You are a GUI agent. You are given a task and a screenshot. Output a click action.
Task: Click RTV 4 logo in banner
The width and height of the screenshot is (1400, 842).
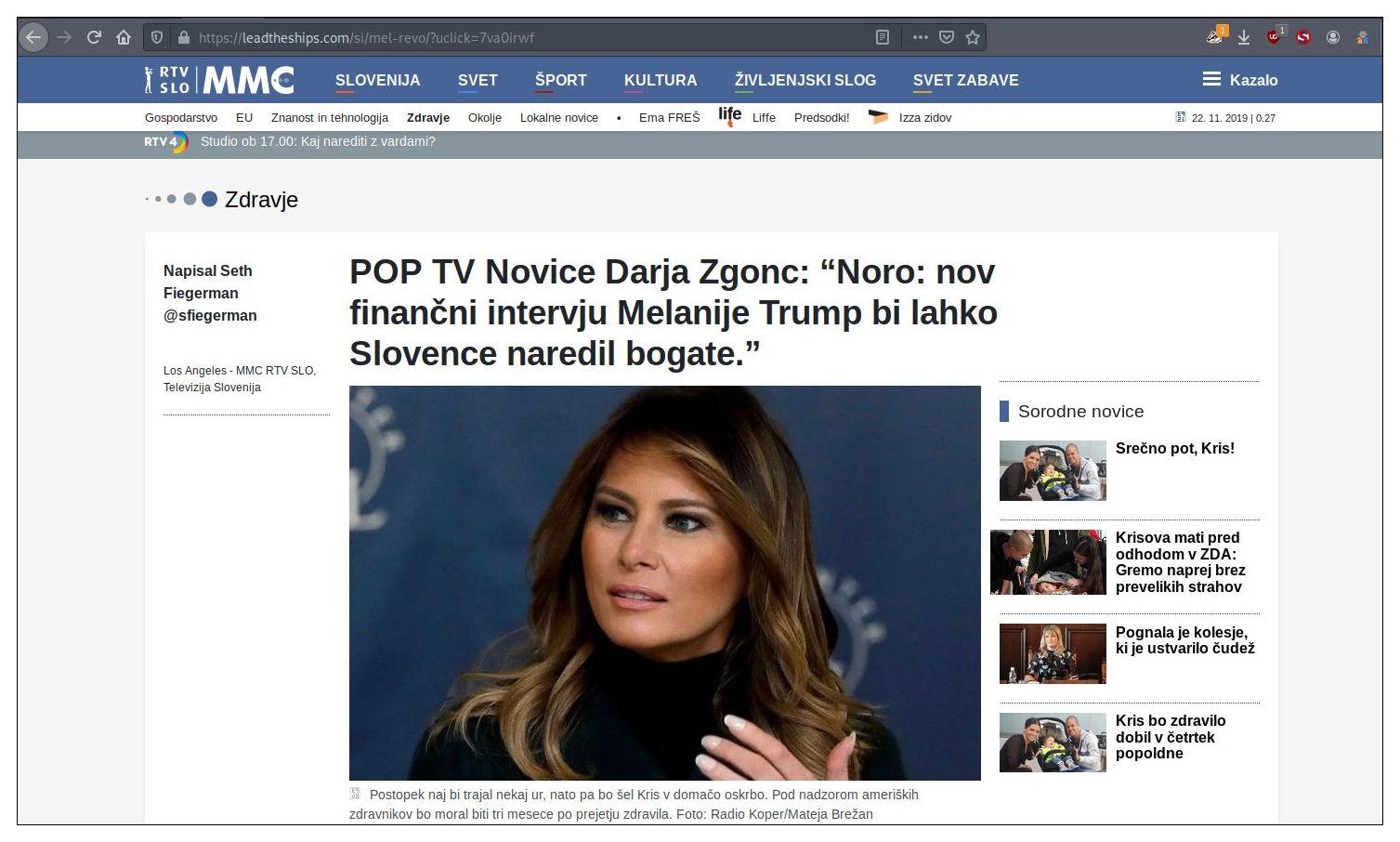[x=165, y=142]
